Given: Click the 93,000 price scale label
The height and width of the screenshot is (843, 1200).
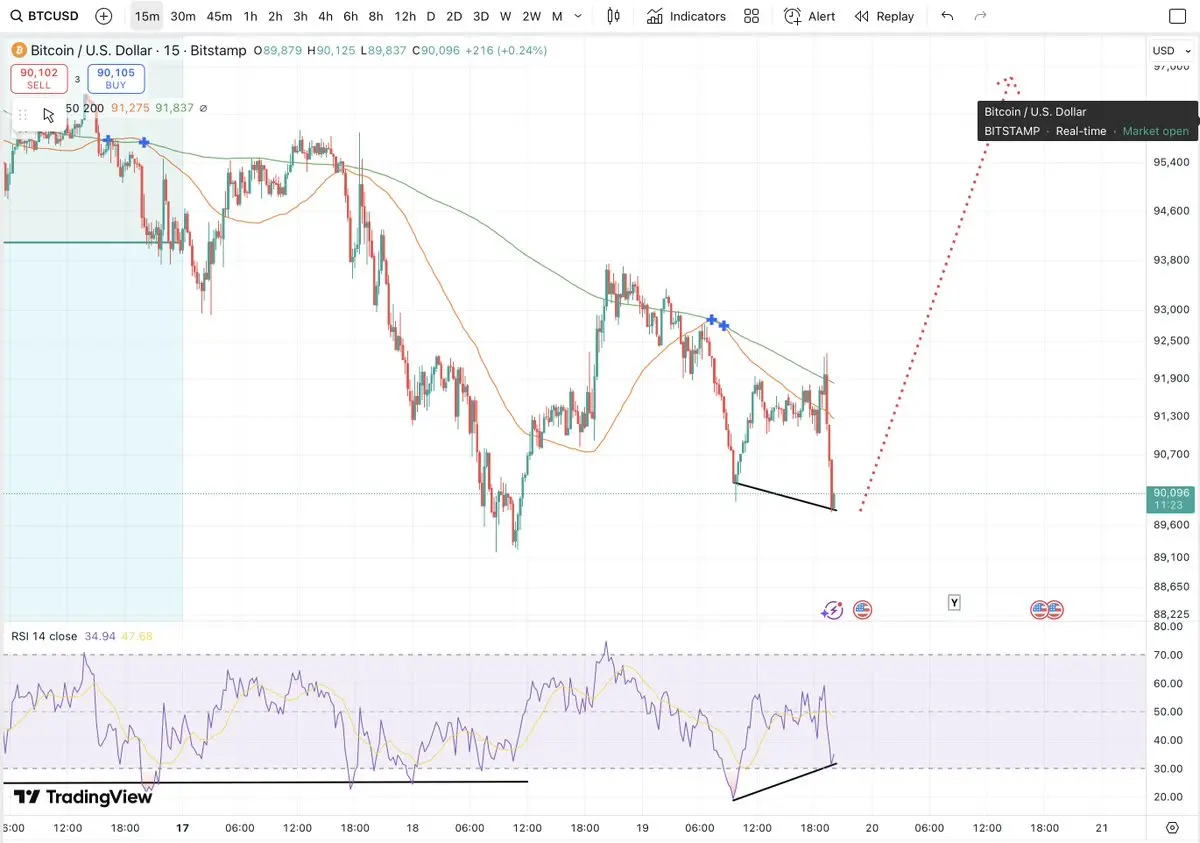Looking at the screenshot, I should point(1170,309).
